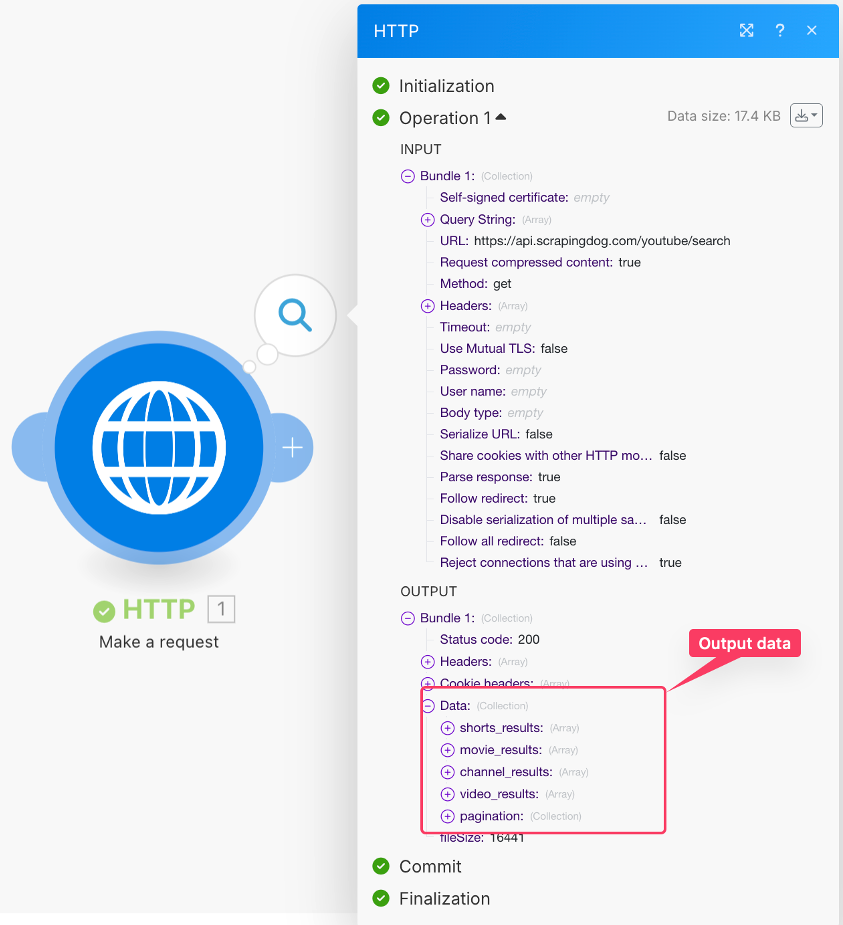Expand the video_results array
843x925 pixels.
coord(448,794)
